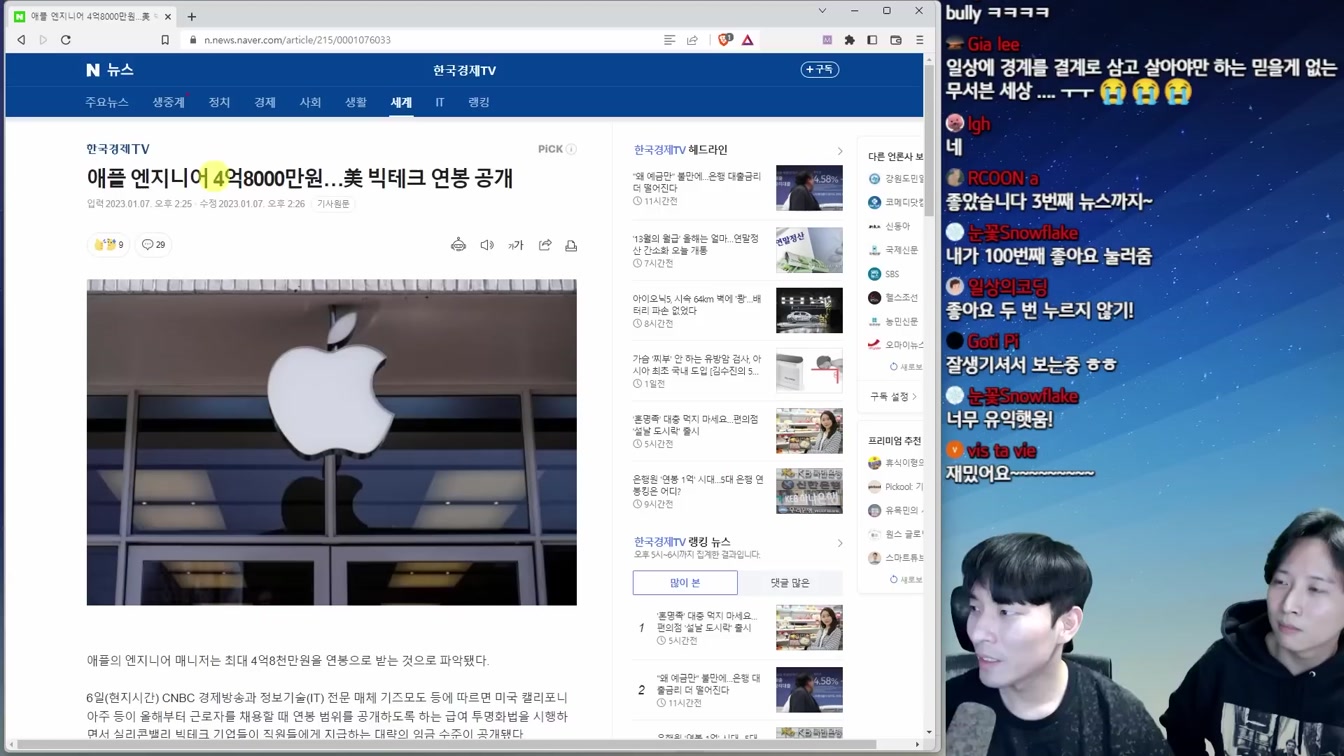Click the PiCK info icon
Screen dimensions: 1344x756
tap(571, 149)
